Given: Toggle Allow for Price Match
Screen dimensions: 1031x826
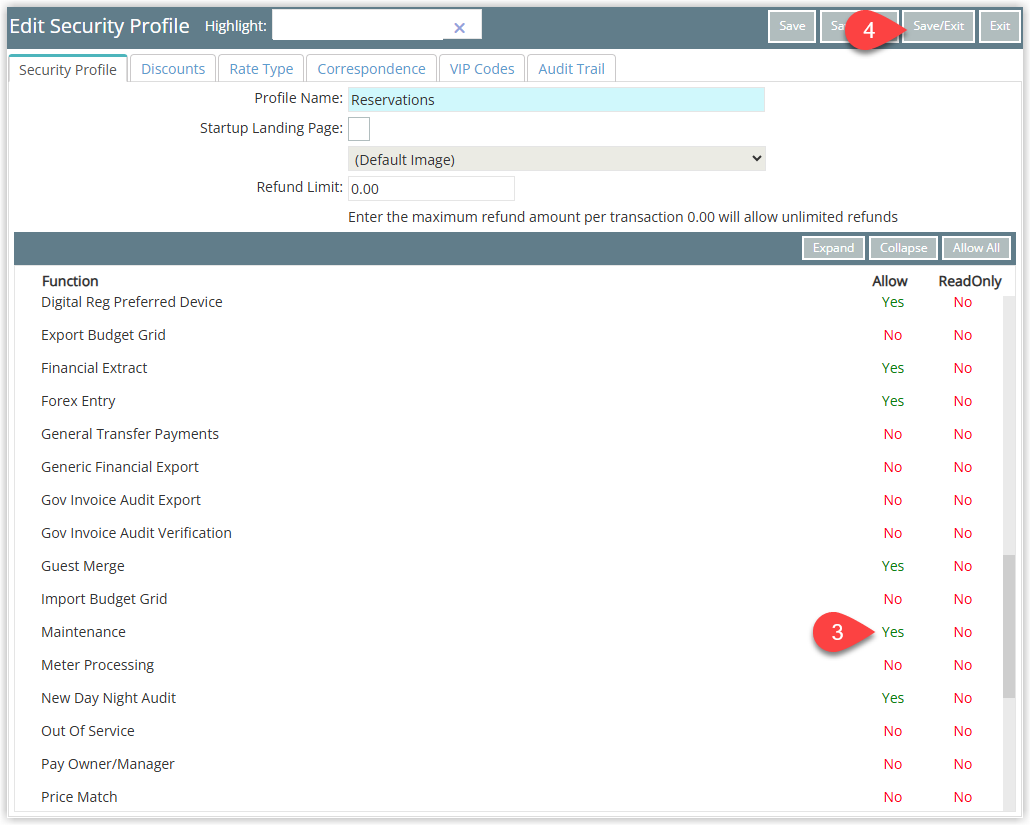Looking at the screenshot, I should click(892, 797).
